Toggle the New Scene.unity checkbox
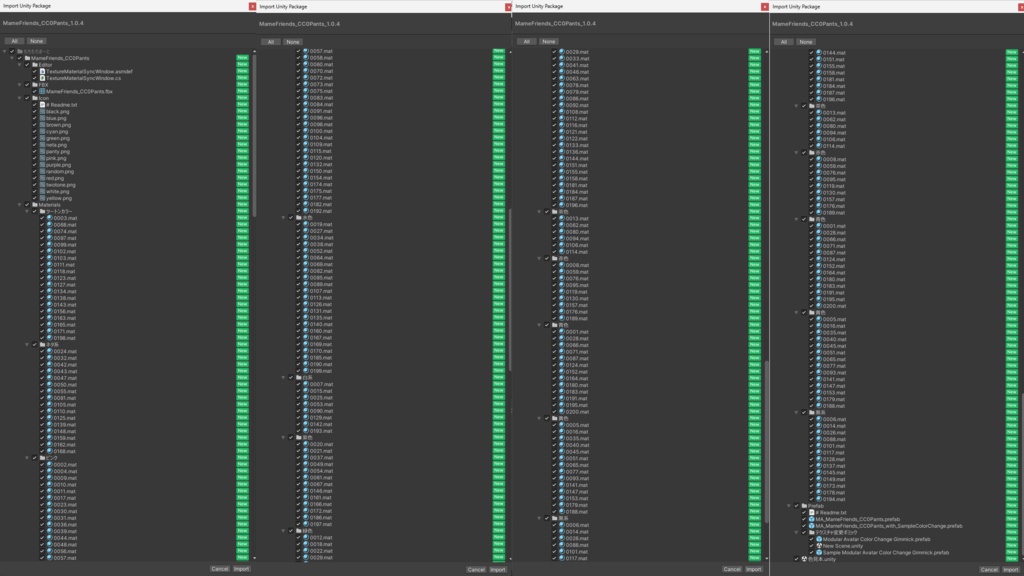The height and width of the screenshot is (576, 1024). (812, 546)
